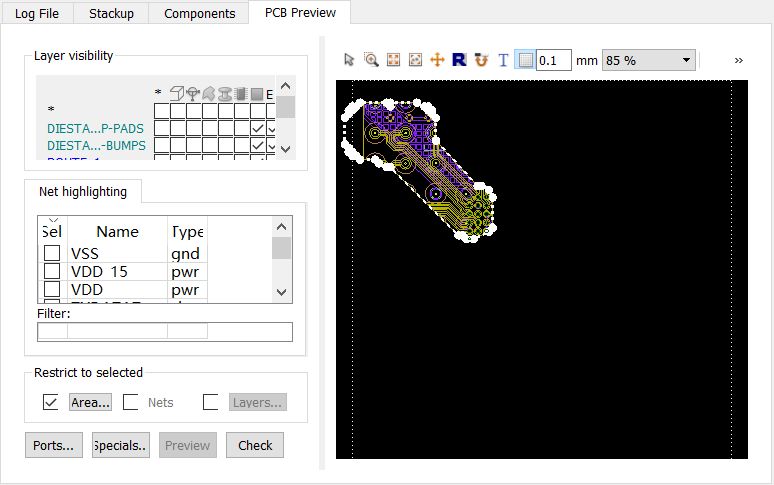Click the 3D box column header icon
Image resolution: width=774 pixels, height=485 pixels.
(x=177, y=93)
